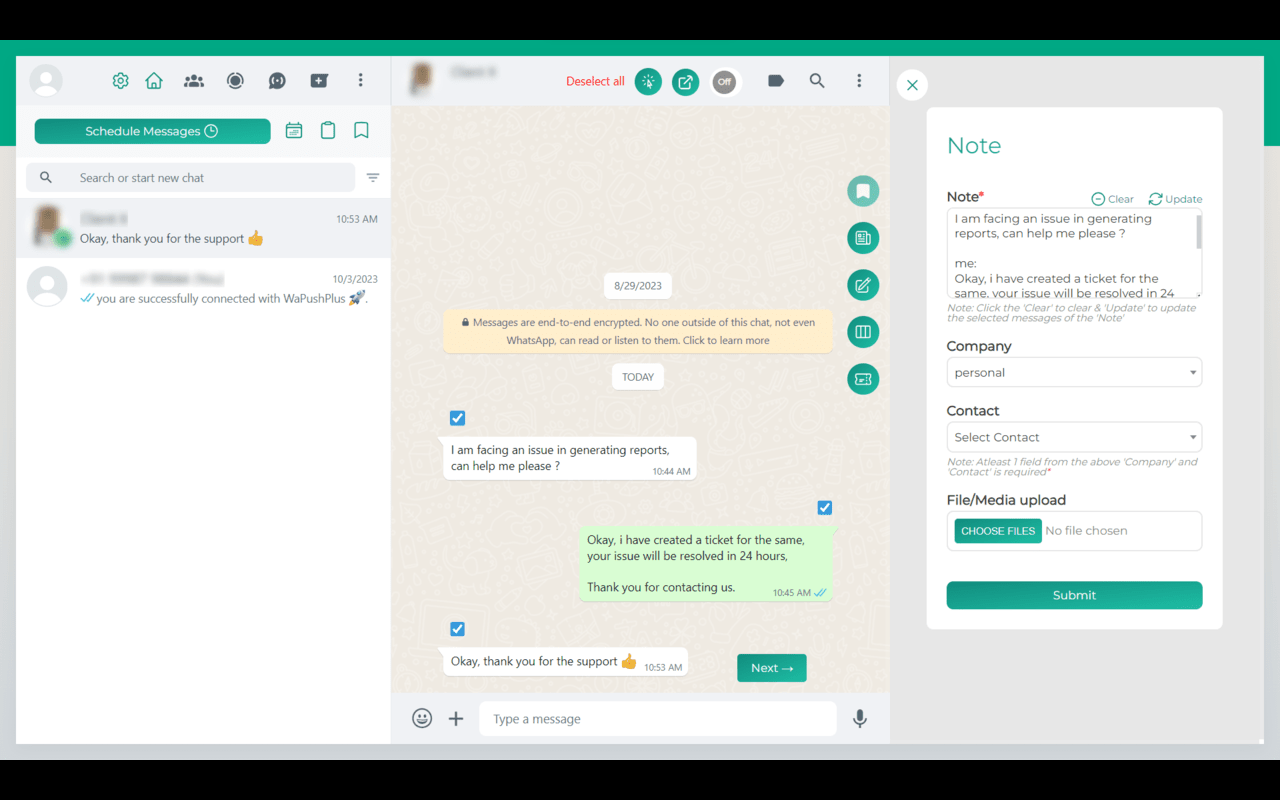Select the contacts group icon in the header
This screenshot has height=800, width=1280.
pos(194,81)
